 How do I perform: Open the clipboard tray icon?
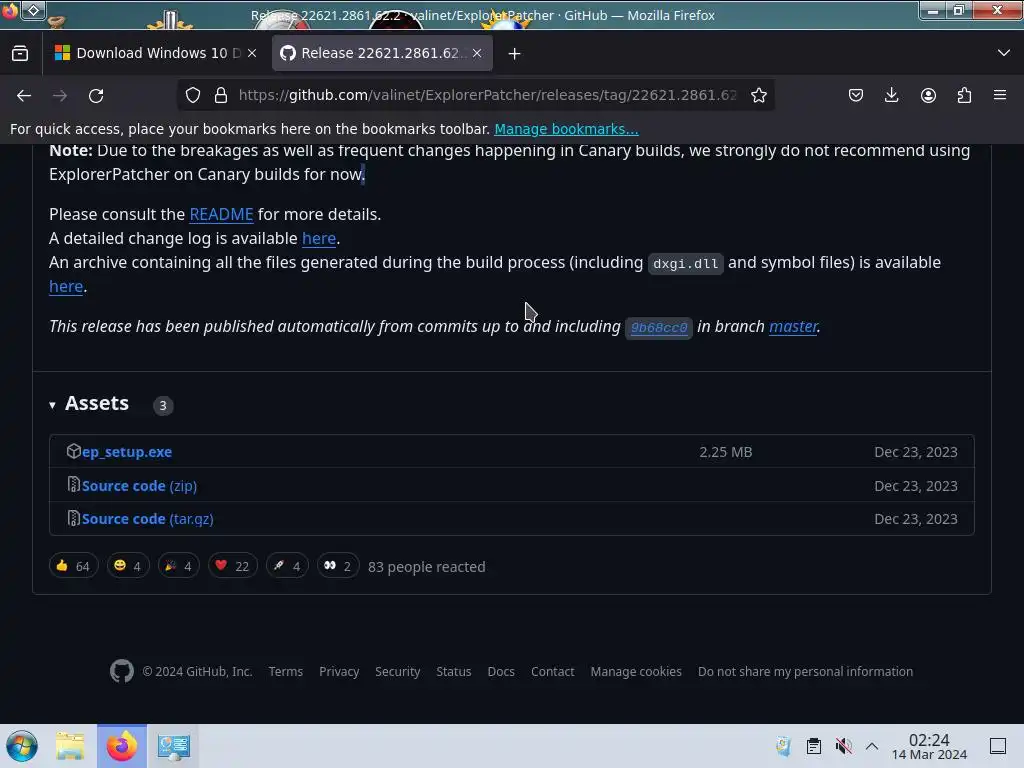coord(813,746)
